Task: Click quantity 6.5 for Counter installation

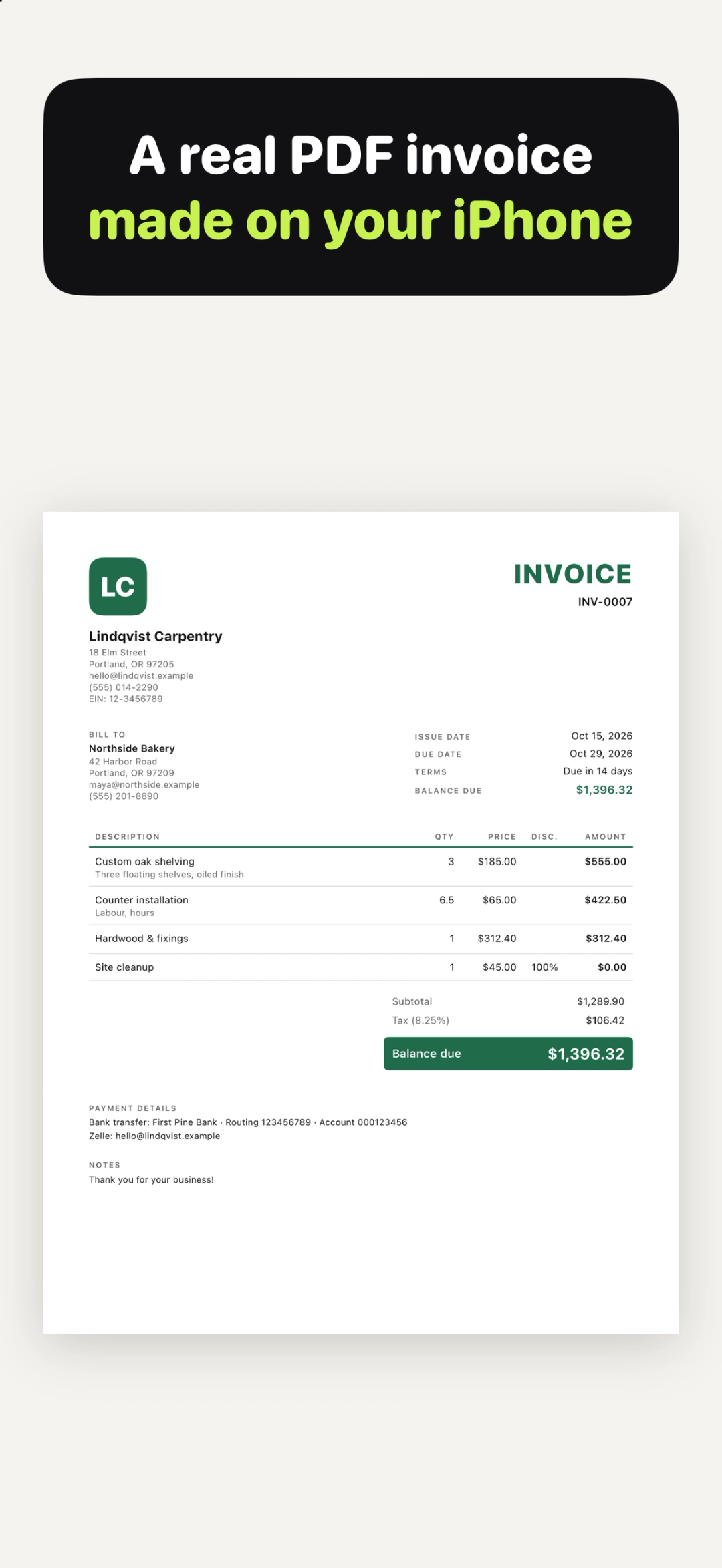Action: (x=447, y=900)
